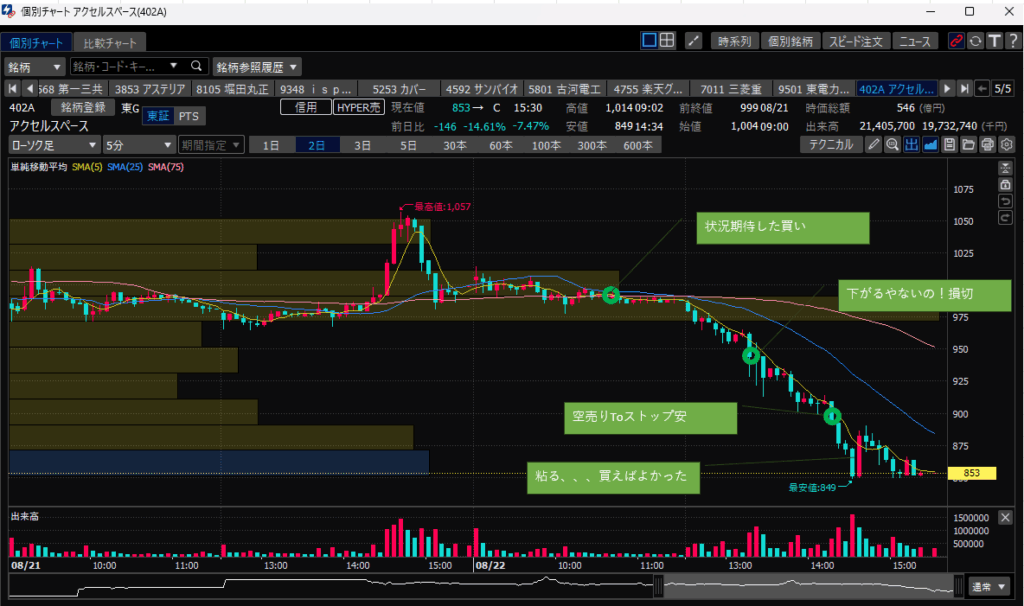Screen dimensions: 1024x606
Task: Click the red link chain icon
Action: pos(957,41)
